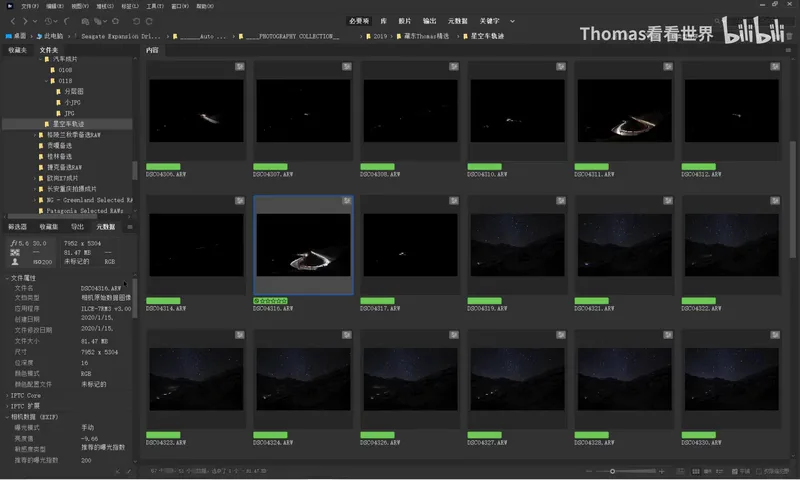Expand IPTC Core section
800x480 pixels.
(7, 396)
